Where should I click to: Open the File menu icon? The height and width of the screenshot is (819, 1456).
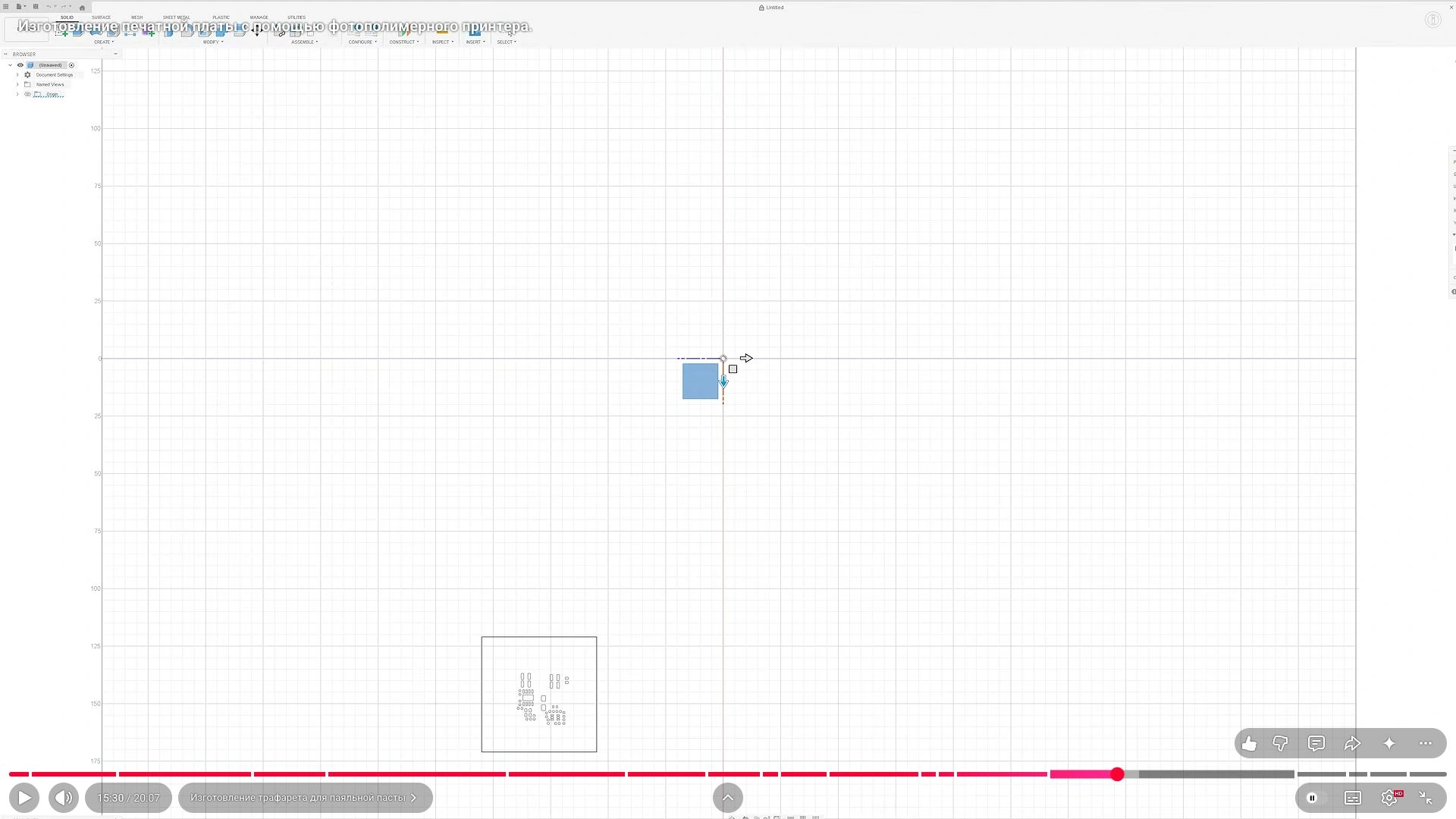20,7
